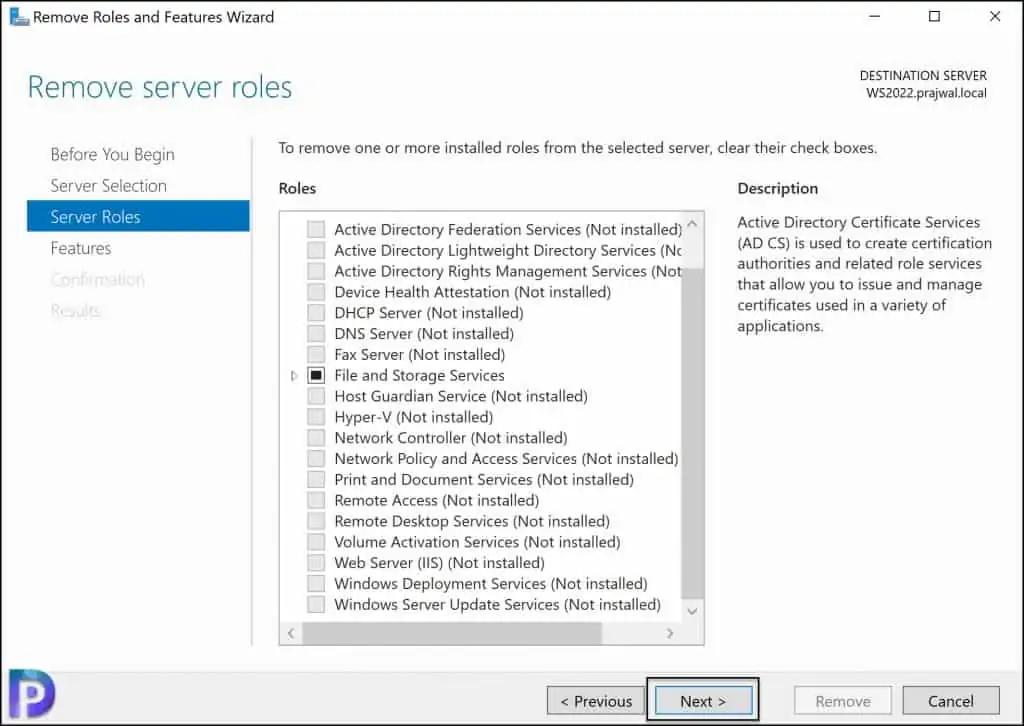
Task: Click the wizard icon in the title bar
Action: pyautogui.click(x=19, y=16)
